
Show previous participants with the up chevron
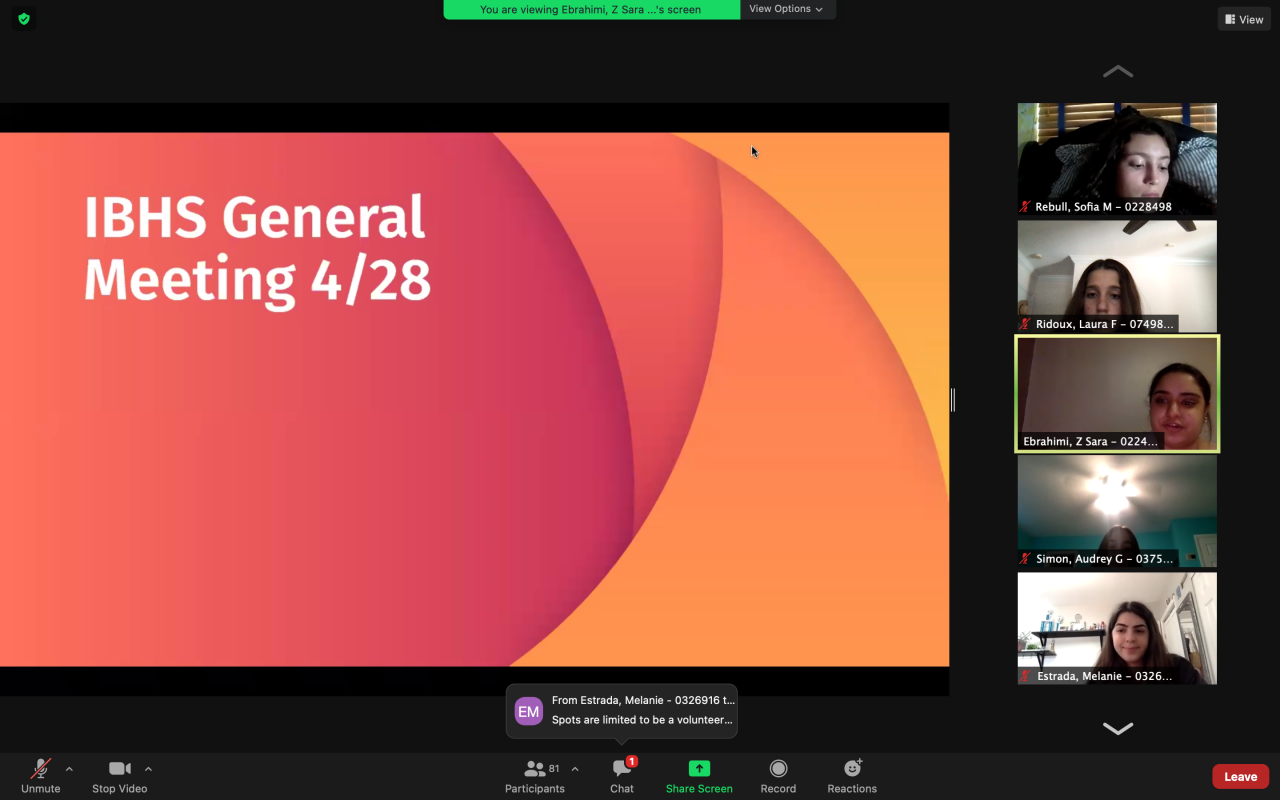[x=1117, y=72]
